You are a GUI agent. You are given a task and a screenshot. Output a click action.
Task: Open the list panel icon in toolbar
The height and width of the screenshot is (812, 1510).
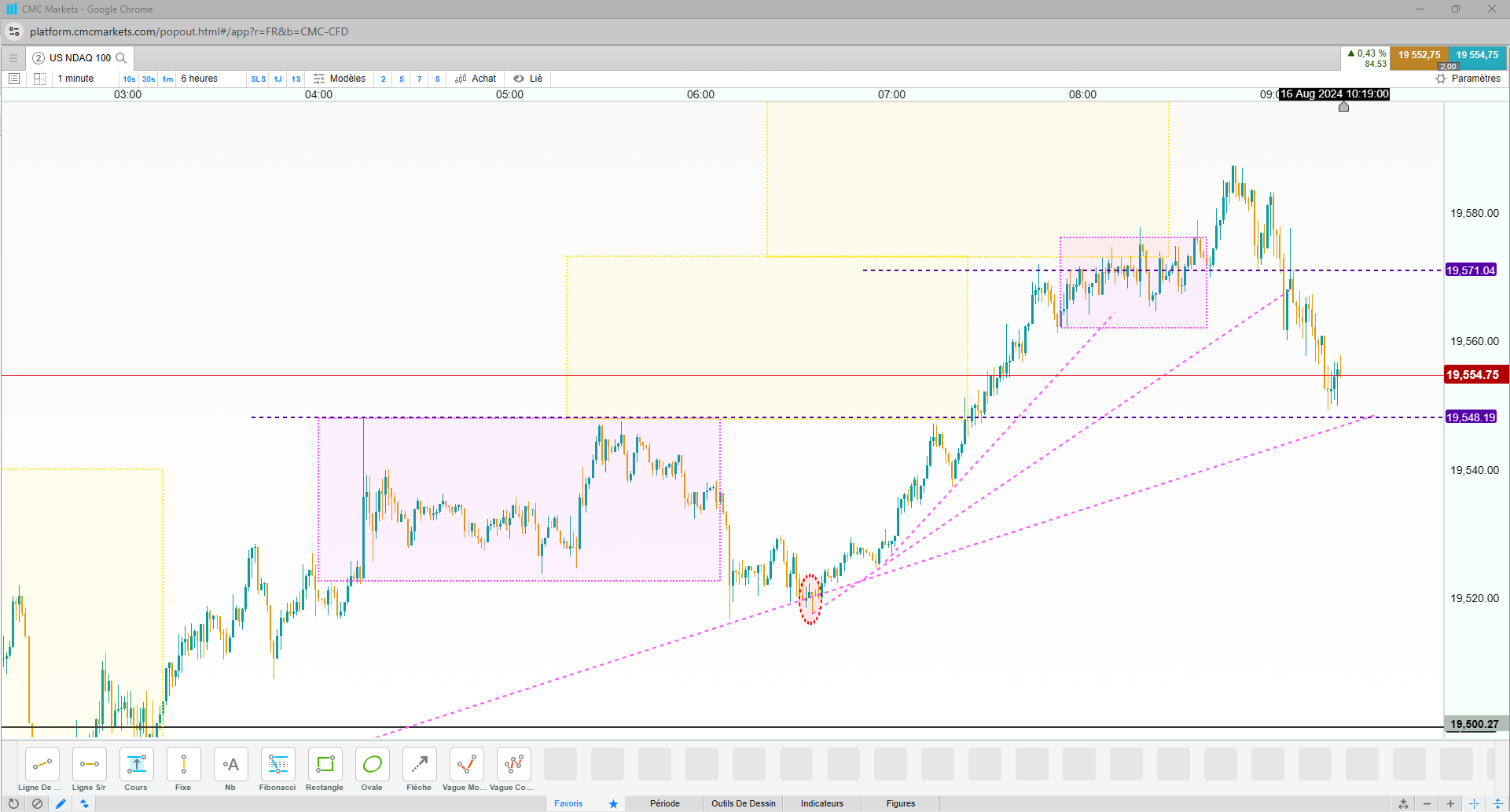tap(13, 79)
